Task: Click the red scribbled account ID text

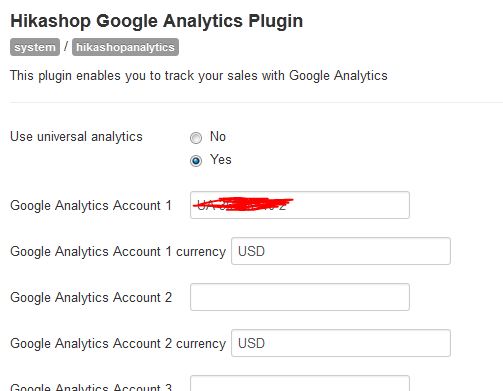Action: click(x=243, y=204)
